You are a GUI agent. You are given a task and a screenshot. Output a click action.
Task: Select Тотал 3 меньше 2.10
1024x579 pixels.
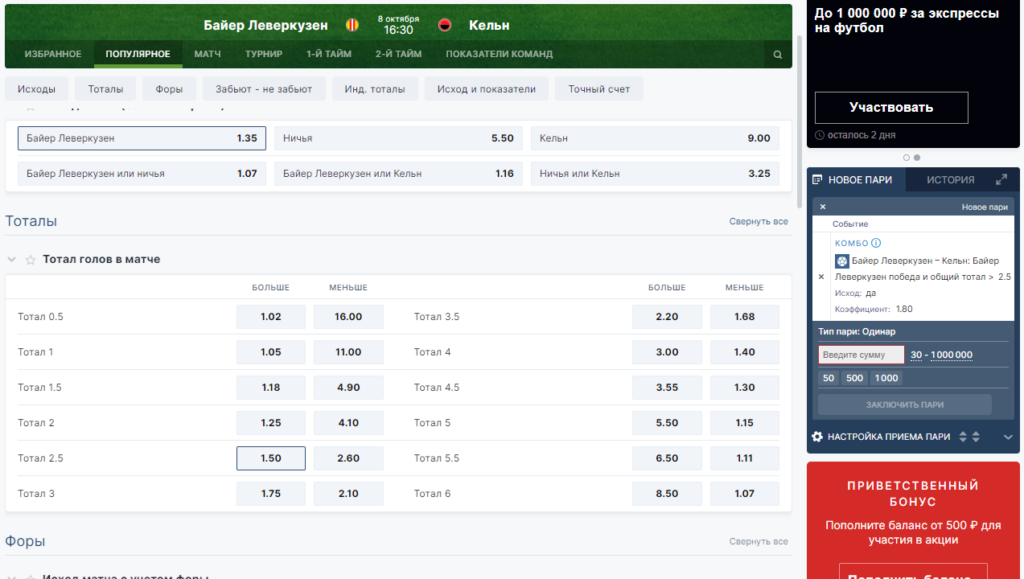click(x=348, y=493)
